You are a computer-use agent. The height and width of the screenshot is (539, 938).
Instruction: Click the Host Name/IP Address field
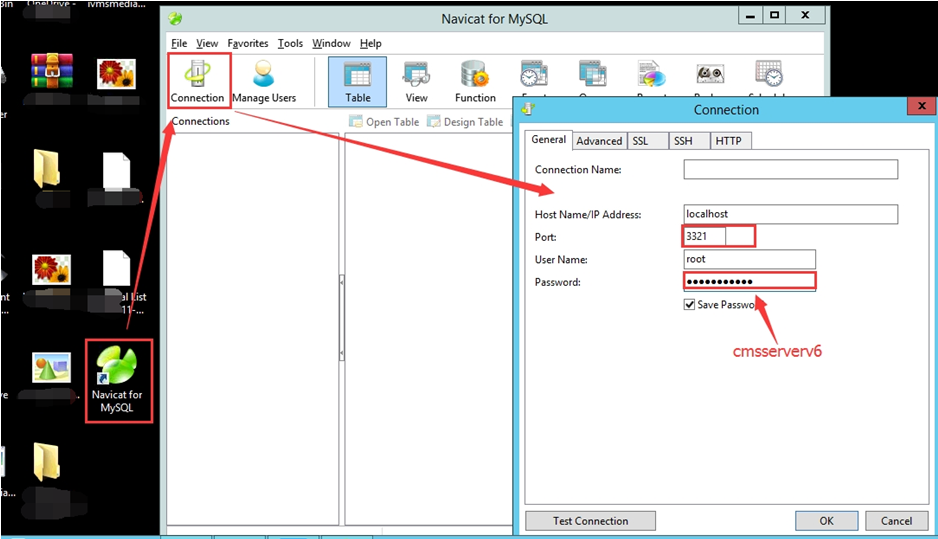(790, 214)
